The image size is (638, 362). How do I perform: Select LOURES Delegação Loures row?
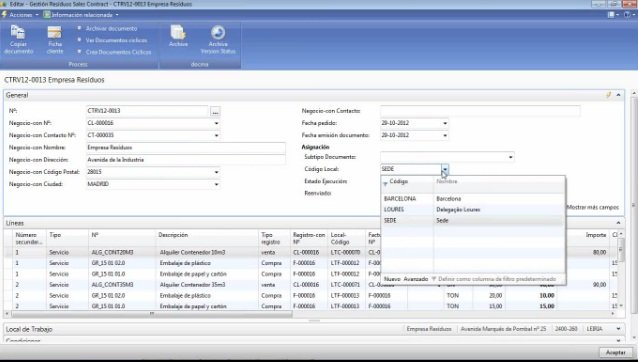coord(473,209)
